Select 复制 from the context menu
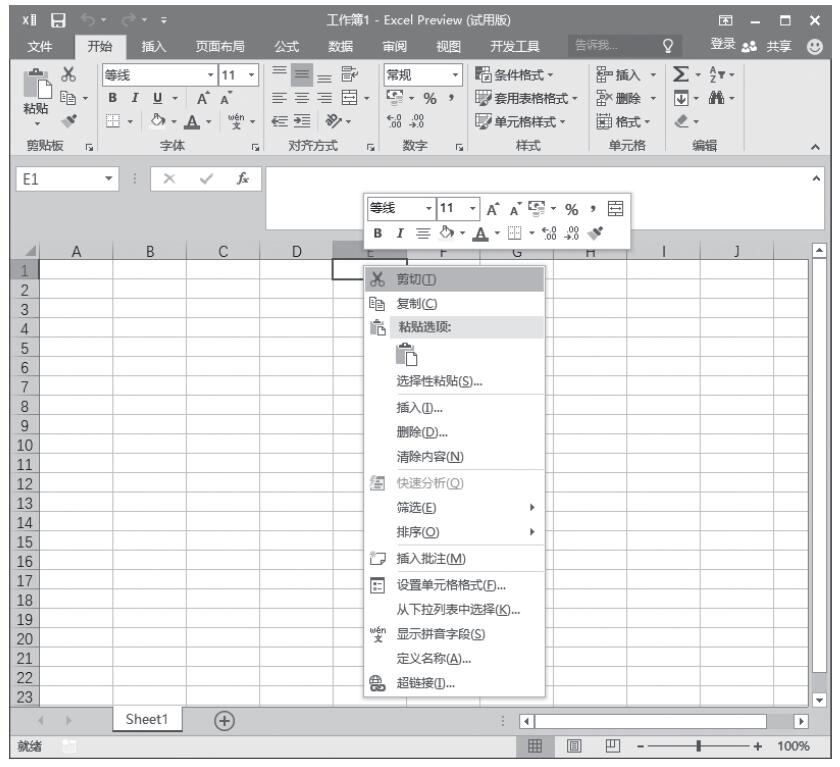Image resolution: width=840 pixels, height=767 pixels. [412, 303]
